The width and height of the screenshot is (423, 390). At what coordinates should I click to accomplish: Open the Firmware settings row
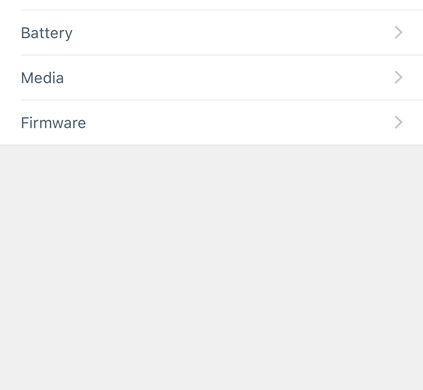pyautogui.click(x=211, y=122)
